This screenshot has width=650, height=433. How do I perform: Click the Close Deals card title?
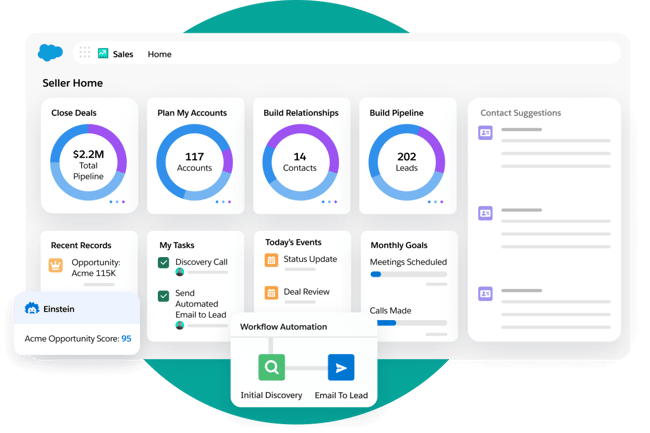(74, 113)
